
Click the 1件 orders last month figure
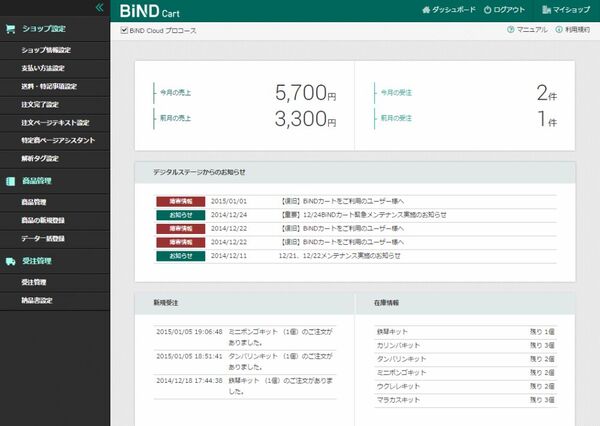(x=547, y=119)
